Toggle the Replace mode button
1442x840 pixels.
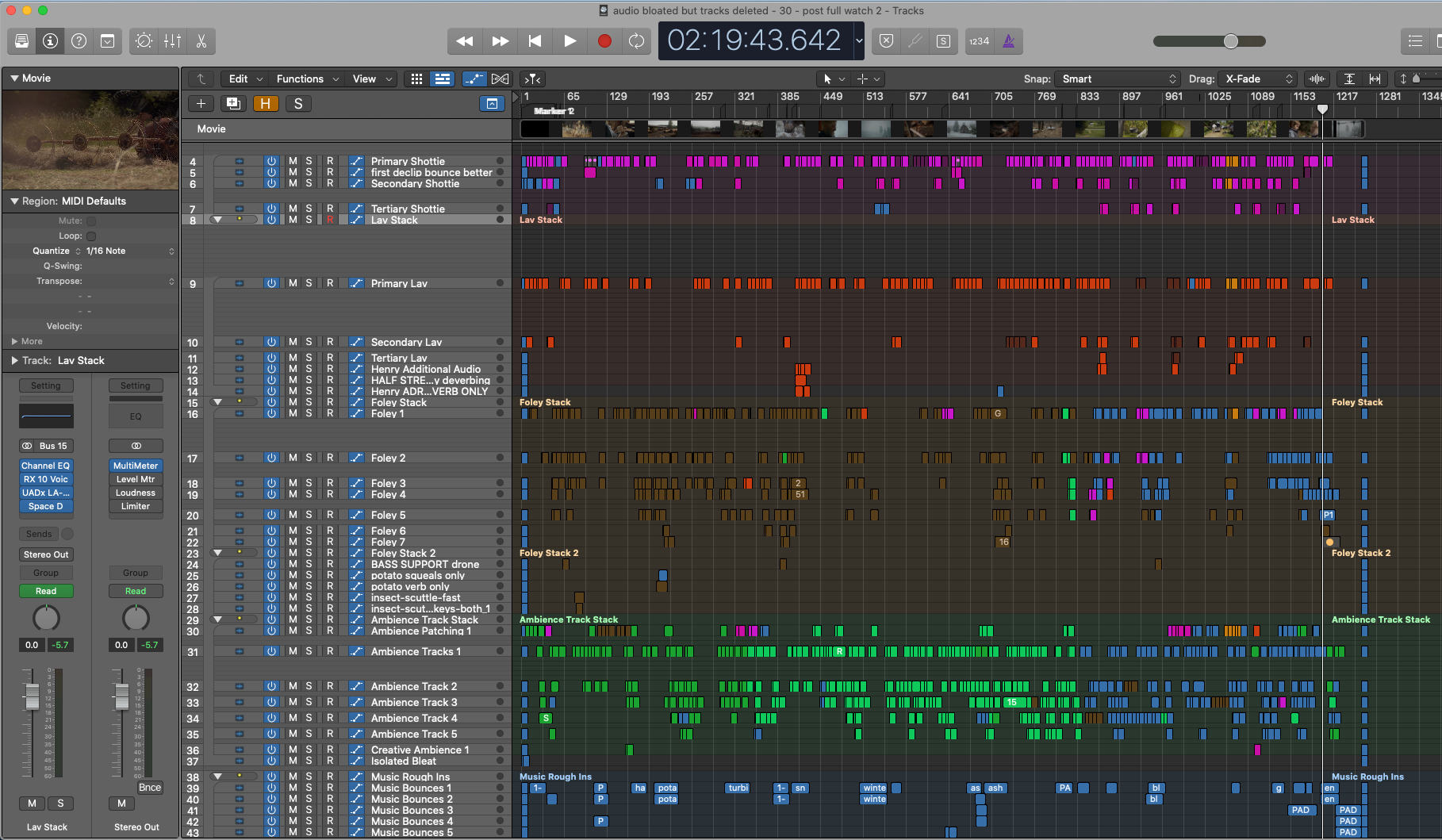tap(887, 41)
